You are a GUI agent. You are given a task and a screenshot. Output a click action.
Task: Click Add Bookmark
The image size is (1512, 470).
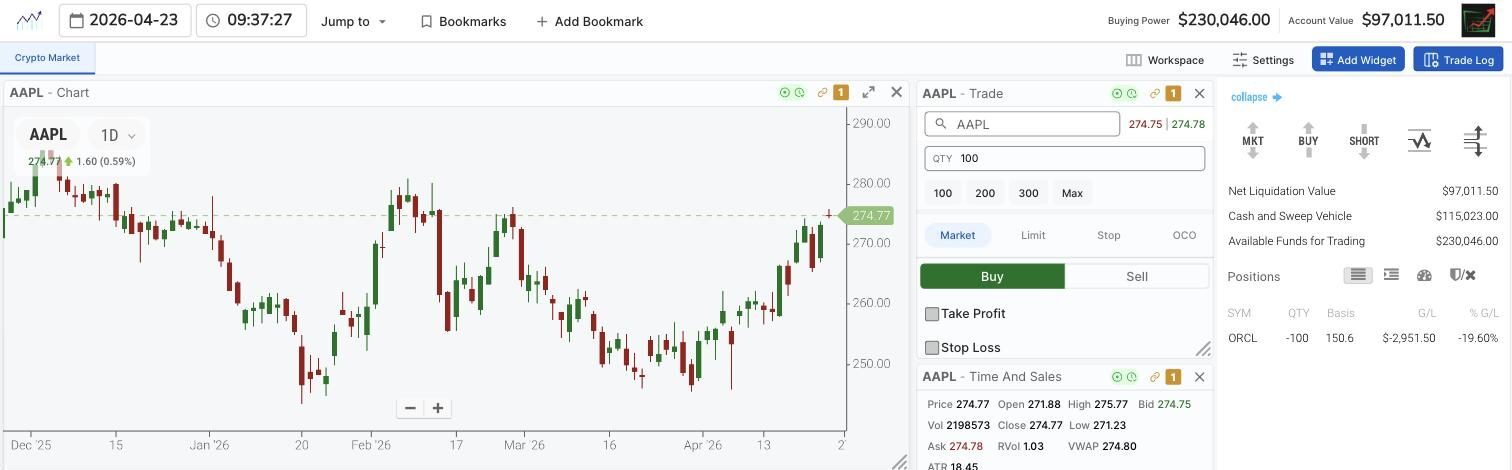click(x=590, y=21)
